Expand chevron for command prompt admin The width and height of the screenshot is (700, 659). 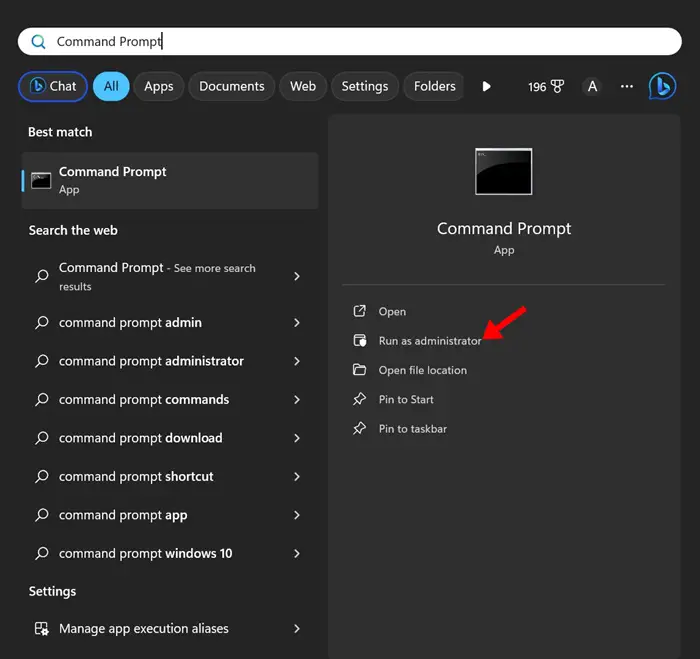tap(297, 322)
